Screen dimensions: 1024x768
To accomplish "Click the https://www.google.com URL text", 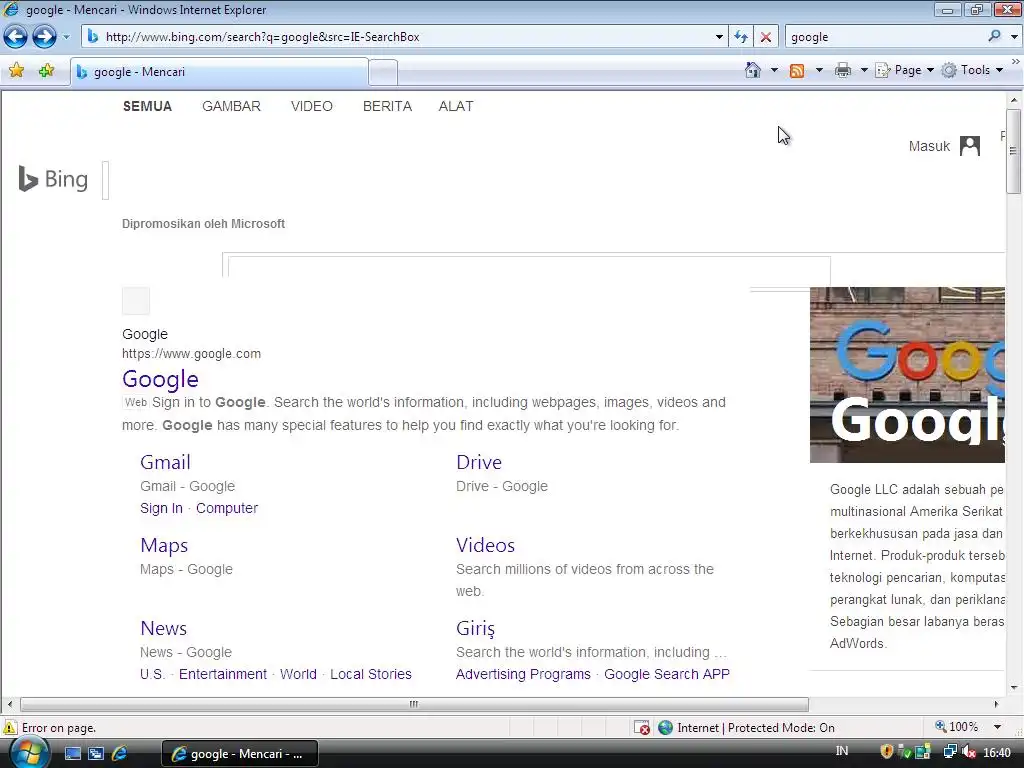I will (x=191, y=353).
